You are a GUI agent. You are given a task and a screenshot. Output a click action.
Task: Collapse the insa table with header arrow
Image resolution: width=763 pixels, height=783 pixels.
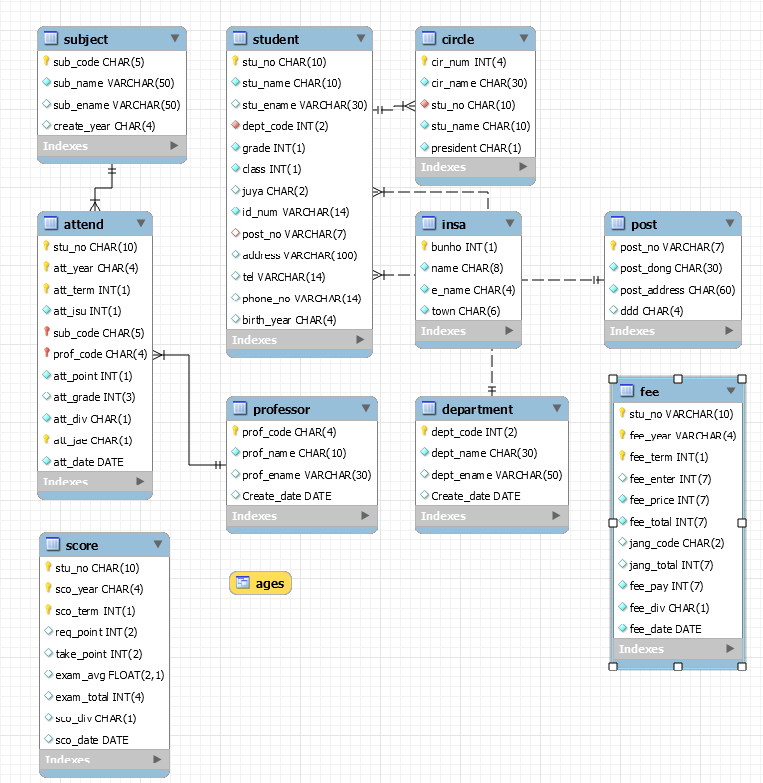click(x=510, y=223)
